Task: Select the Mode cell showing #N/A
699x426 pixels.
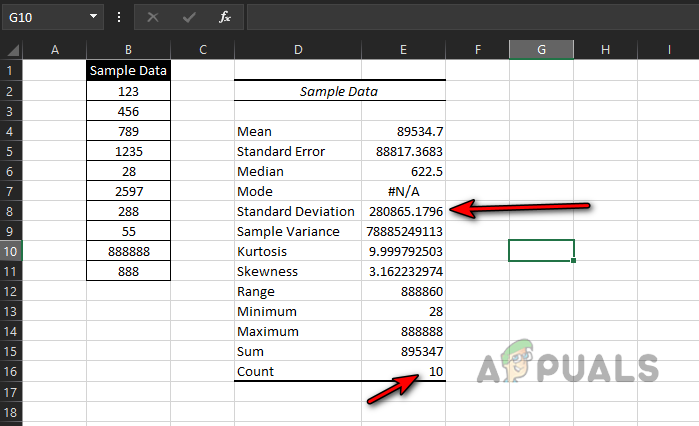Action: point(404,191)
